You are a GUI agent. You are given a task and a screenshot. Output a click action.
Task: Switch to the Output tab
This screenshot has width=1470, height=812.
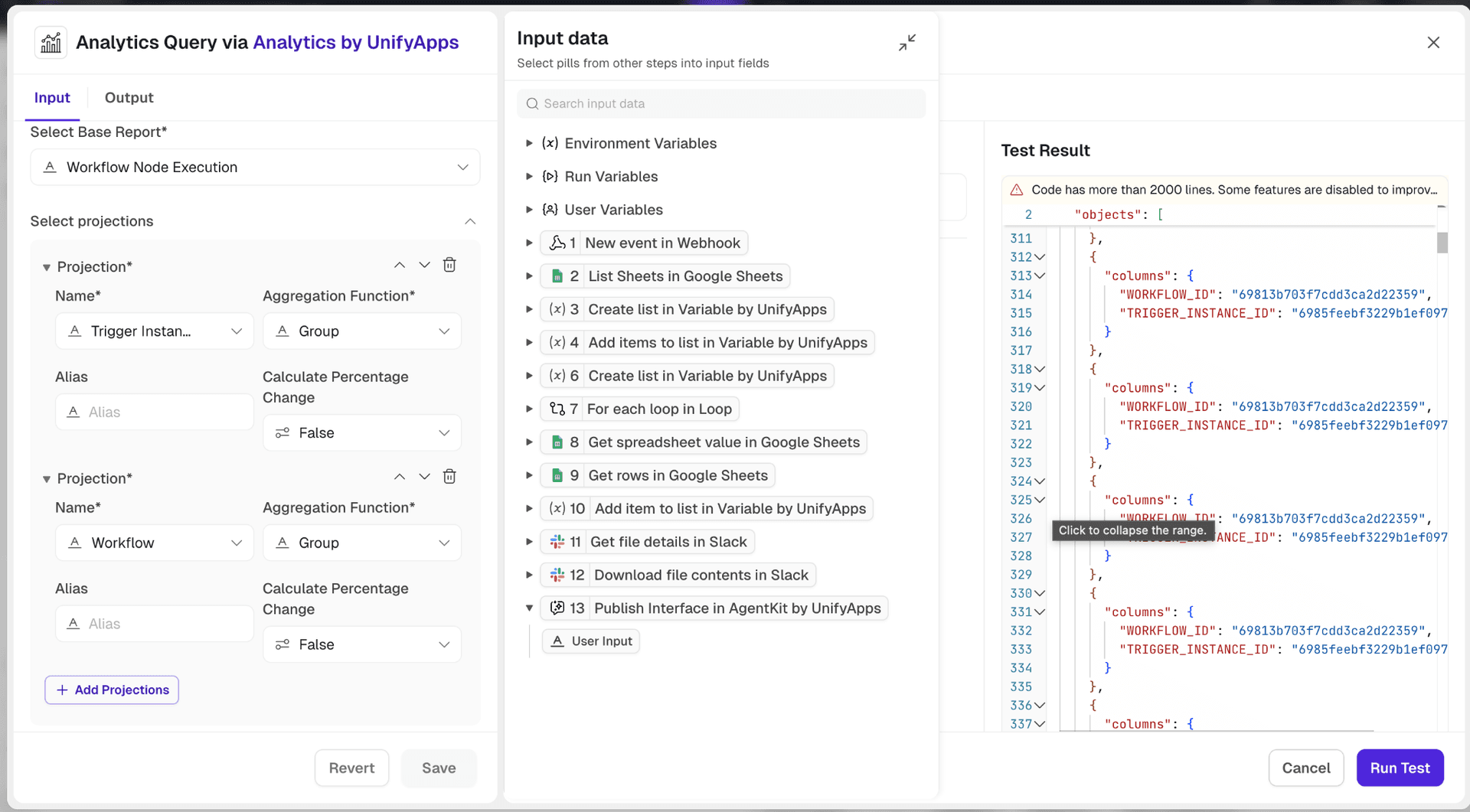(129, 98)
